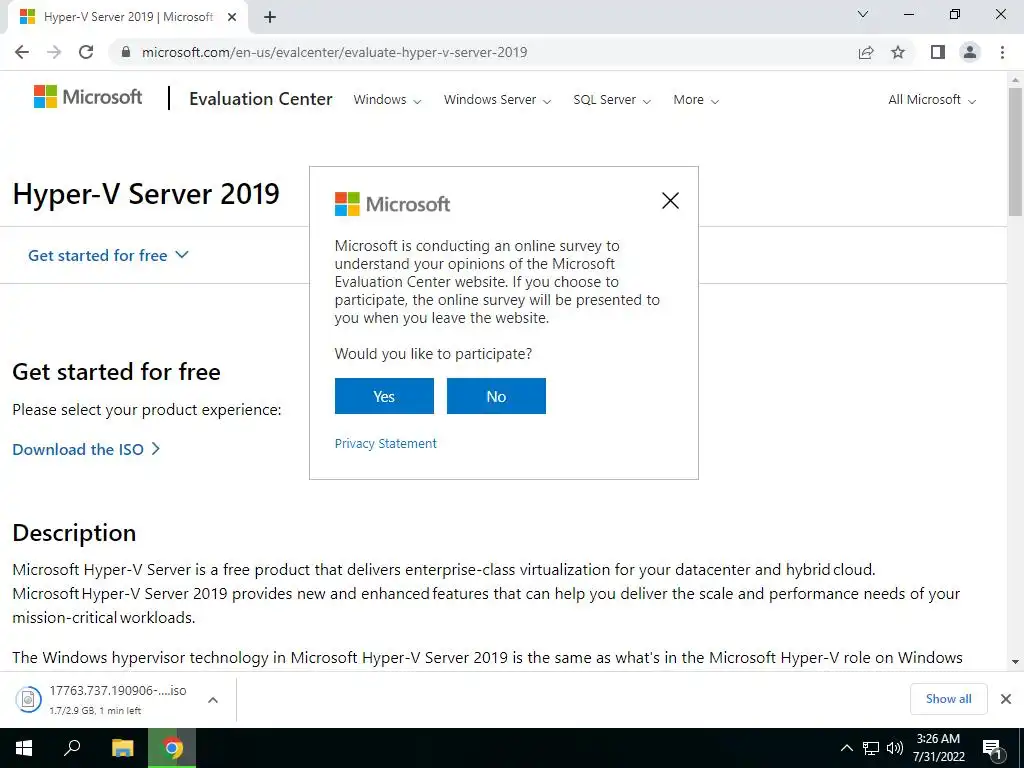Open the notification center icon
This screenshot has width=1024, height=768.
(x=992, y=748)
